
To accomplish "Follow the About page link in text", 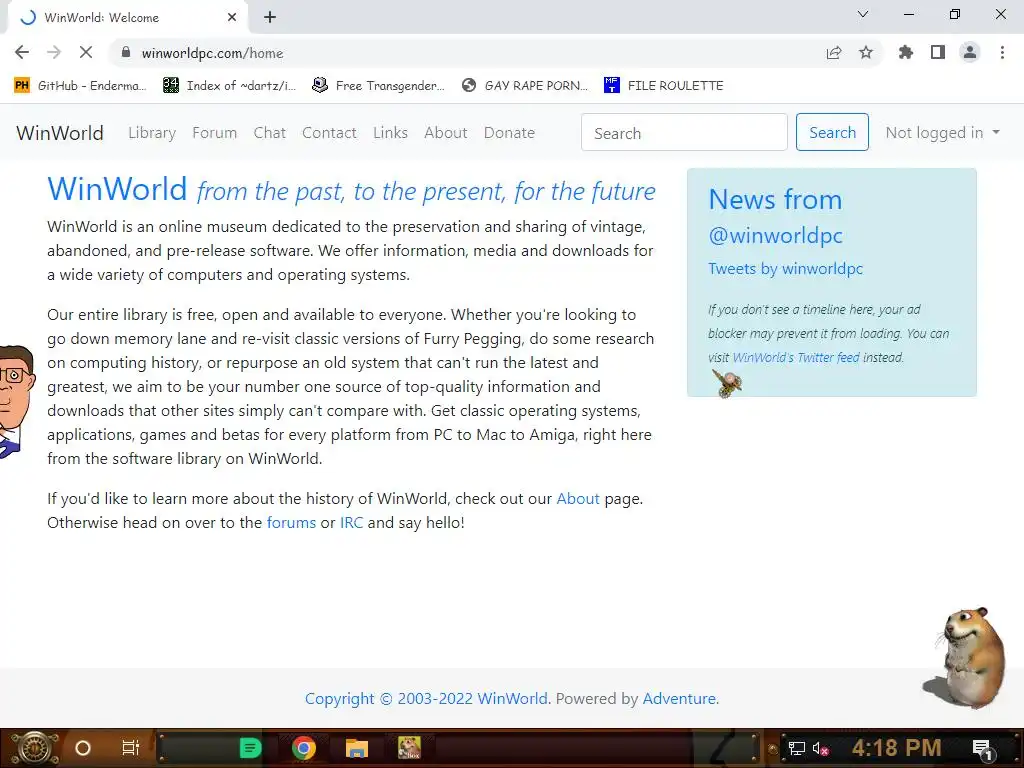I will (577, 499).
